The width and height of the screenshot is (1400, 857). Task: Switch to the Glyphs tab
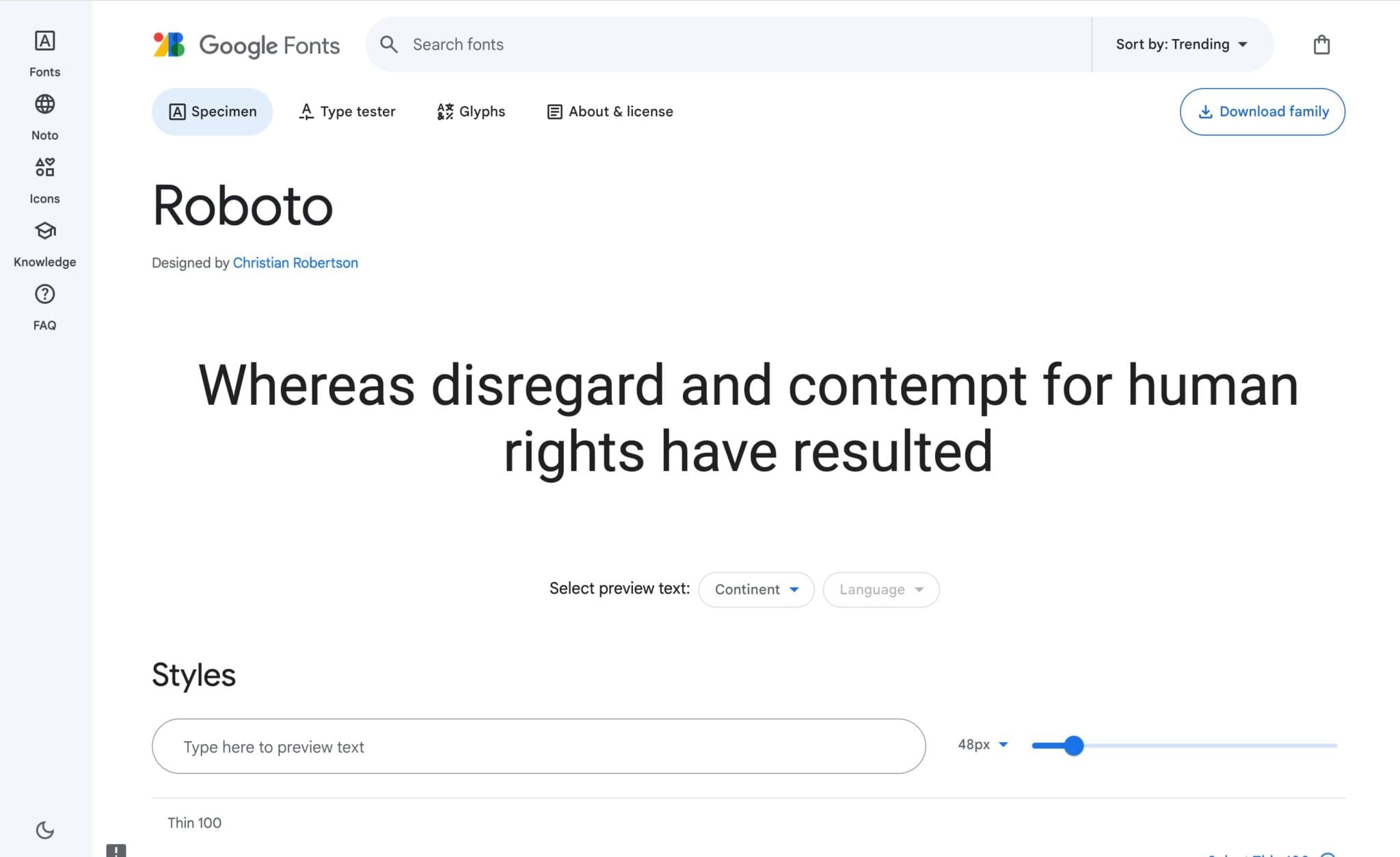(471, 111)
